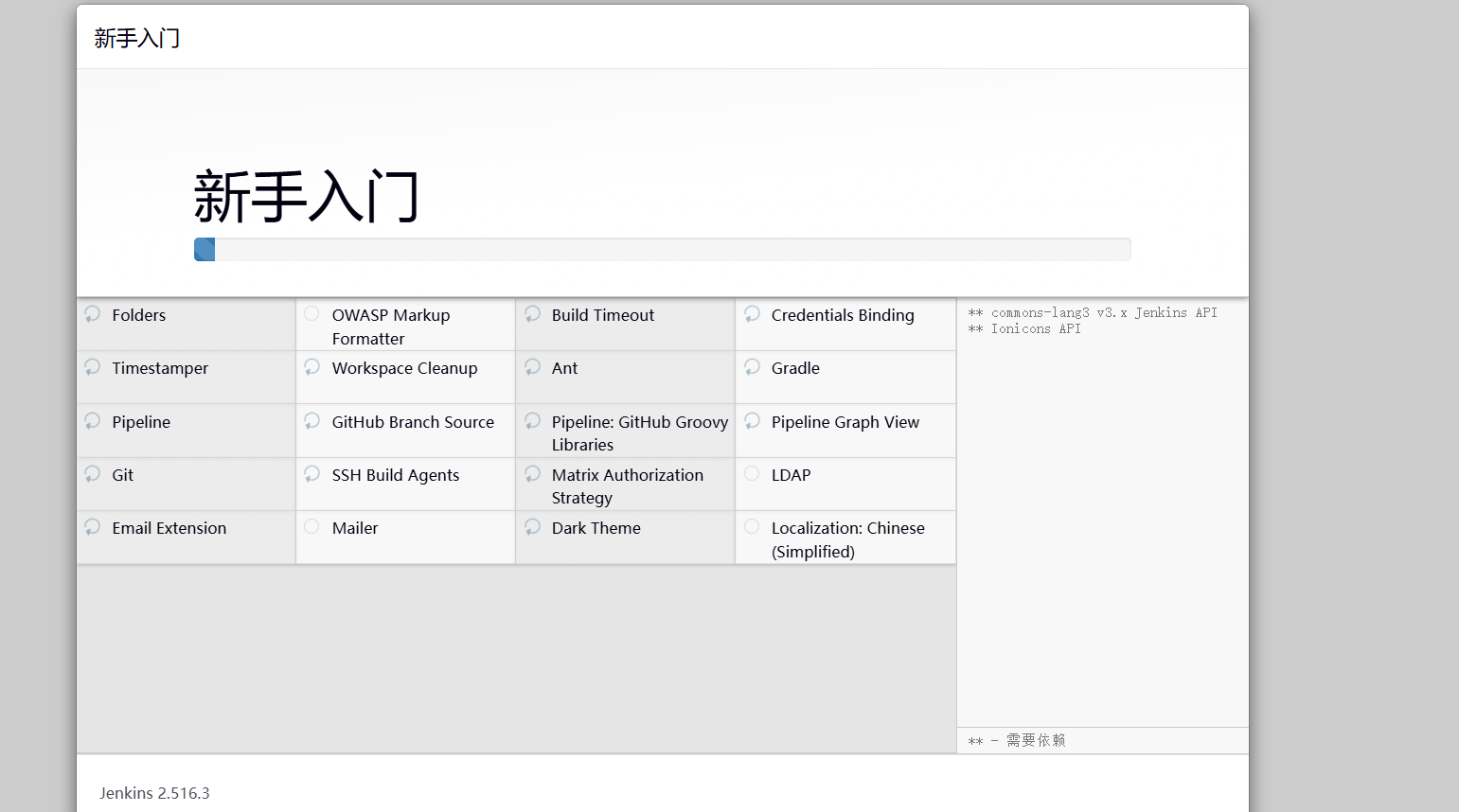Click the Dark Theme status icon

pyautogui.click(x=532, y=526)
